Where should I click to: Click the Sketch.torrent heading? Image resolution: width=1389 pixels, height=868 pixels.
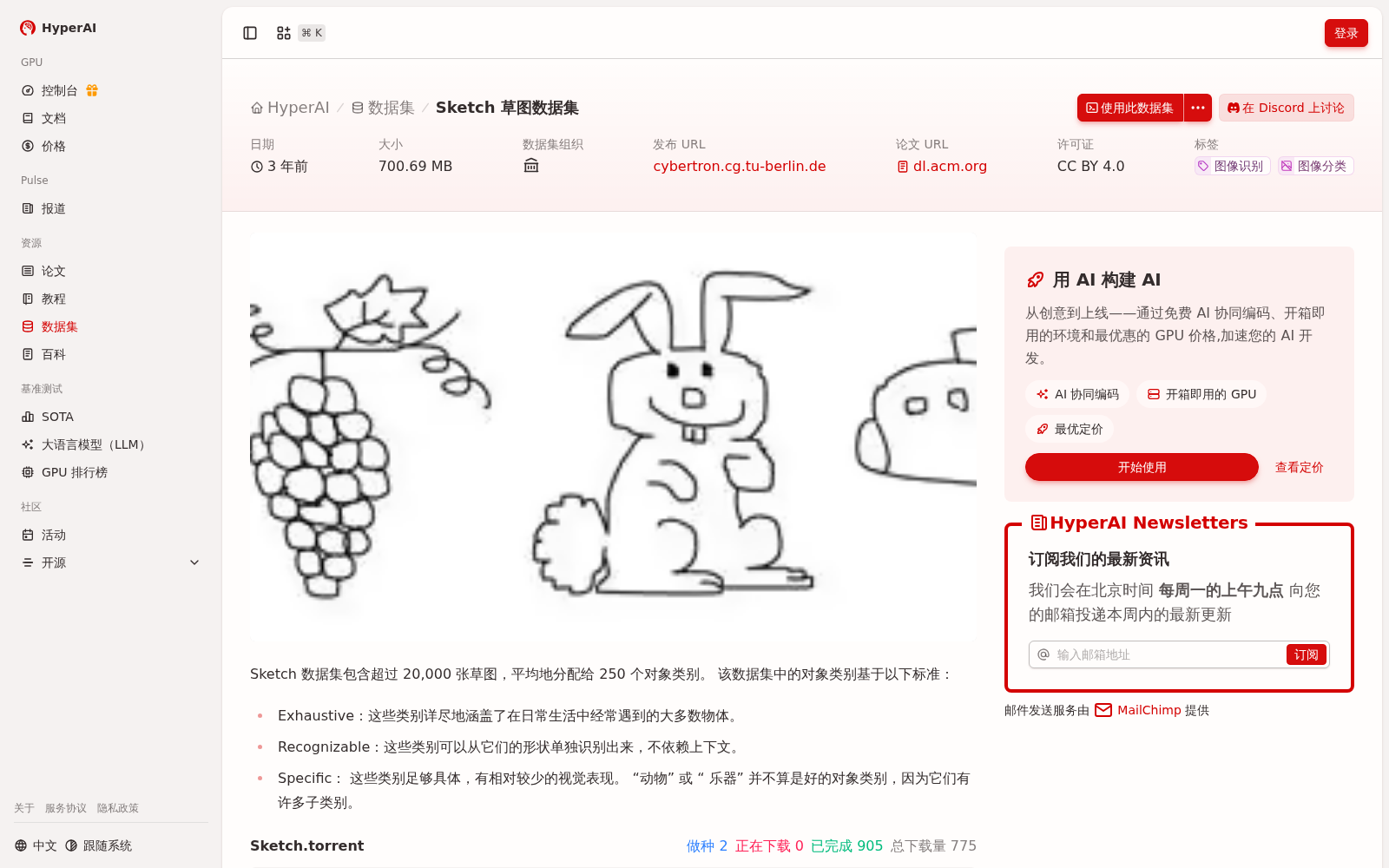click(x=306, y=845)
